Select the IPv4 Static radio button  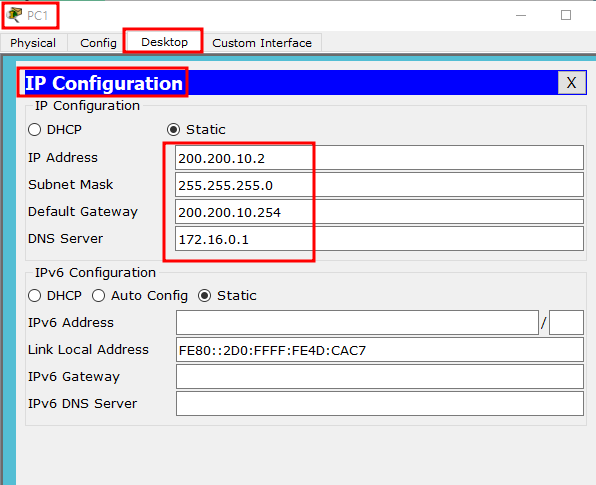[x=173, y=130]
